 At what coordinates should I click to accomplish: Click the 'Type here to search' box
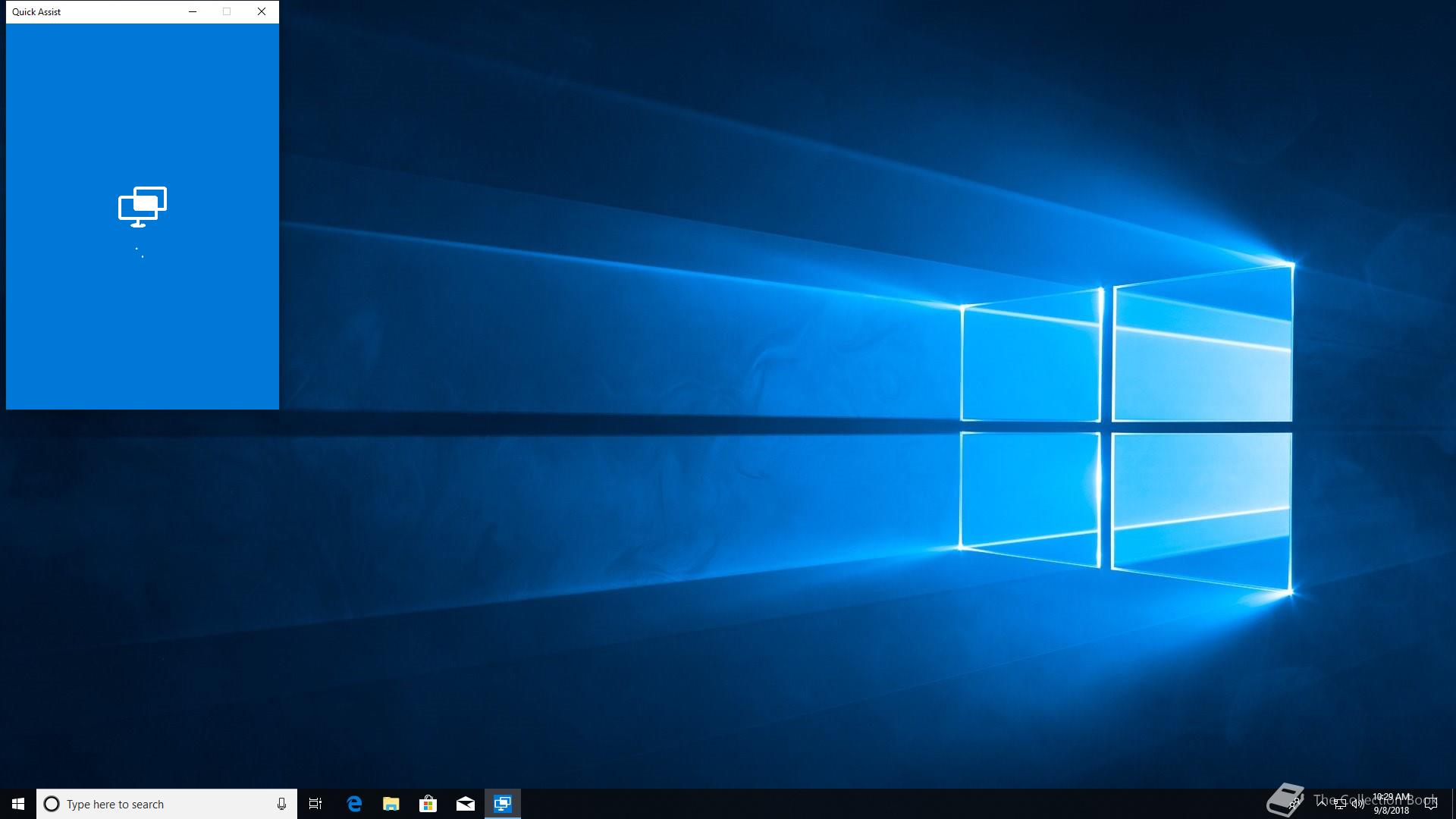(x=167, y=804)
